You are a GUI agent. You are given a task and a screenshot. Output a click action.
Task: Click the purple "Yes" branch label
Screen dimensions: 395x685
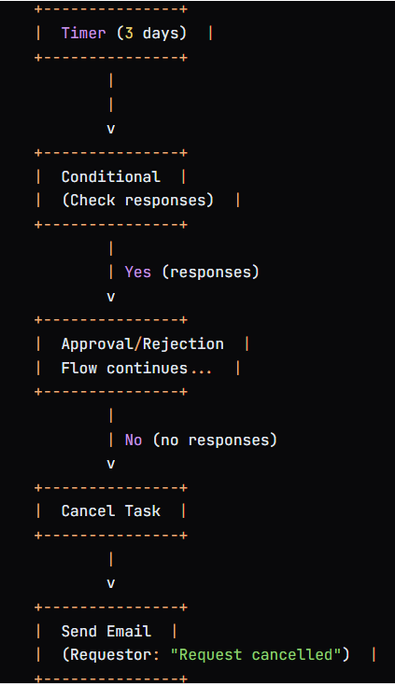tap(138, 272)
